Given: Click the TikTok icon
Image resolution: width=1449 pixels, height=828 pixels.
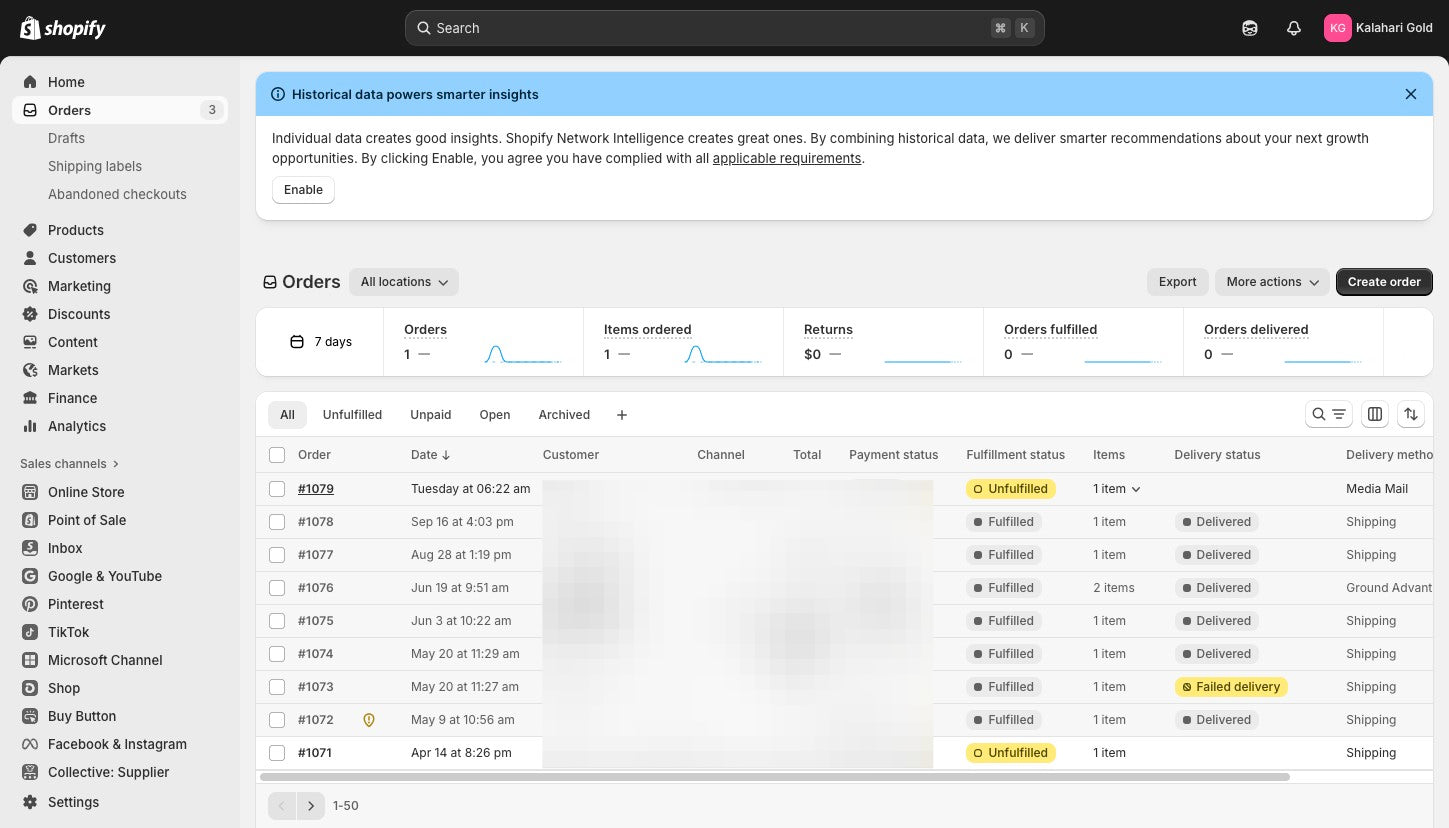Looking at the screenshot, I should (x=30, y=632).
